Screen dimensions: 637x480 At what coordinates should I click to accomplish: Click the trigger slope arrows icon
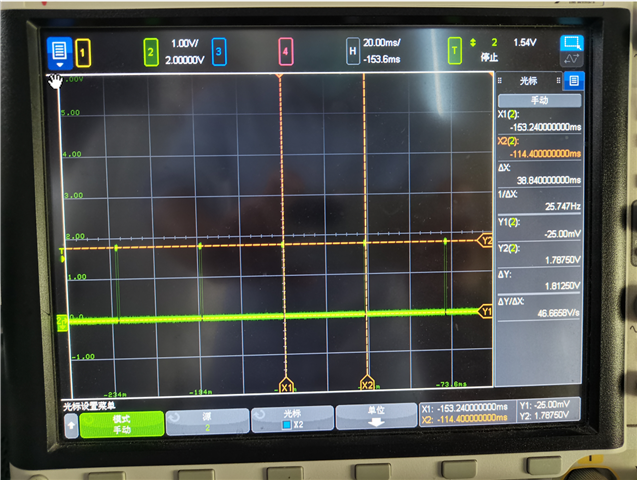coord(473,42)
